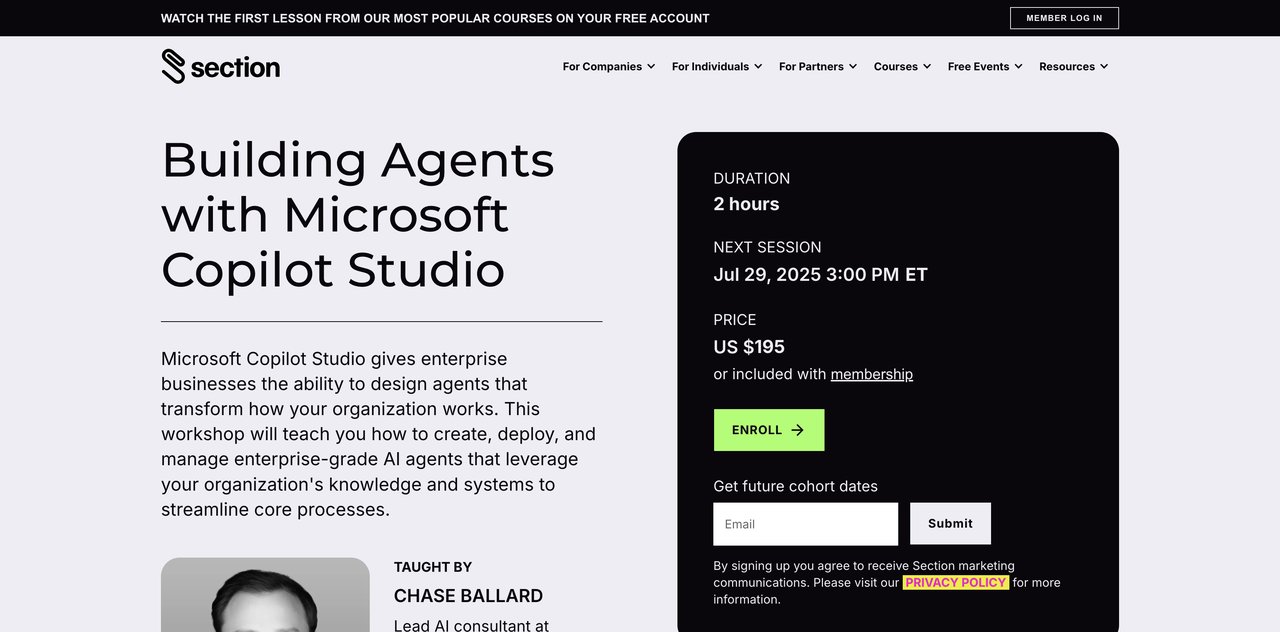Click the Next Session label
The width and height of the screenshot is (1280, 632).
pyautogui.click(x=767, y=247)
